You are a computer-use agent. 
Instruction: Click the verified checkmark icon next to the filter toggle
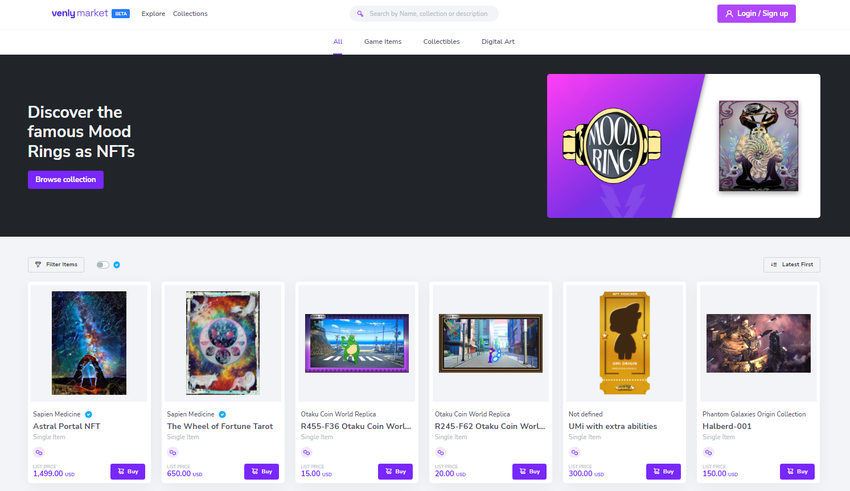click(x=117, y=264)
